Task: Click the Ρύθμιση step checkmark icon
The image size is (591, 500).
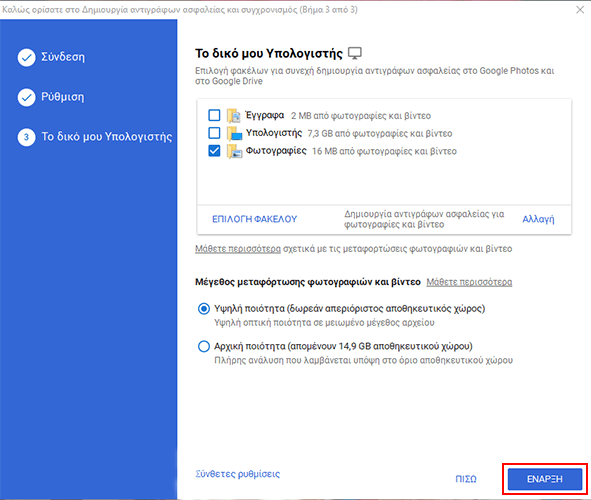Action: point(26,98)
